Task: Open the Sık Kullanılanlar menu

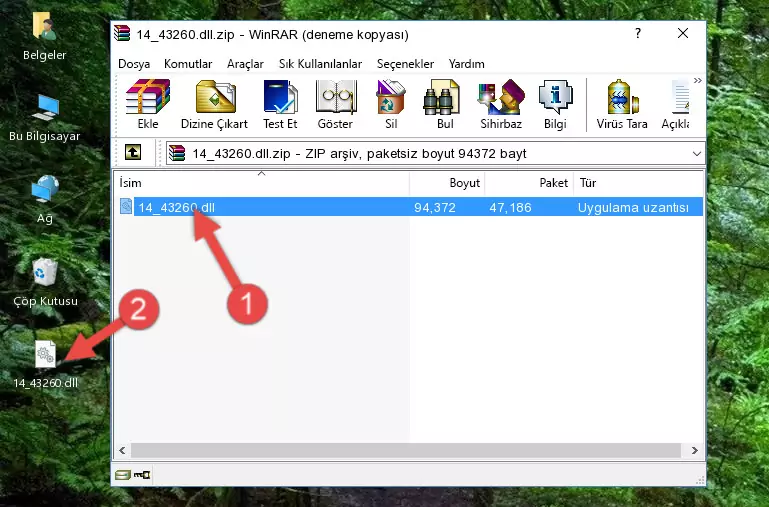Action: [320, 64]
